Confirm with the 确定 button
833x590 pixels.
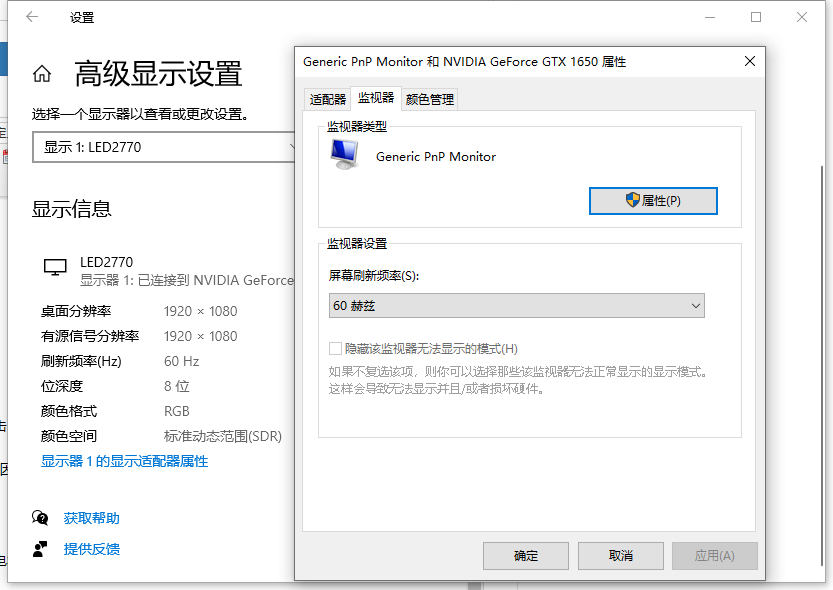coord(526,556)
